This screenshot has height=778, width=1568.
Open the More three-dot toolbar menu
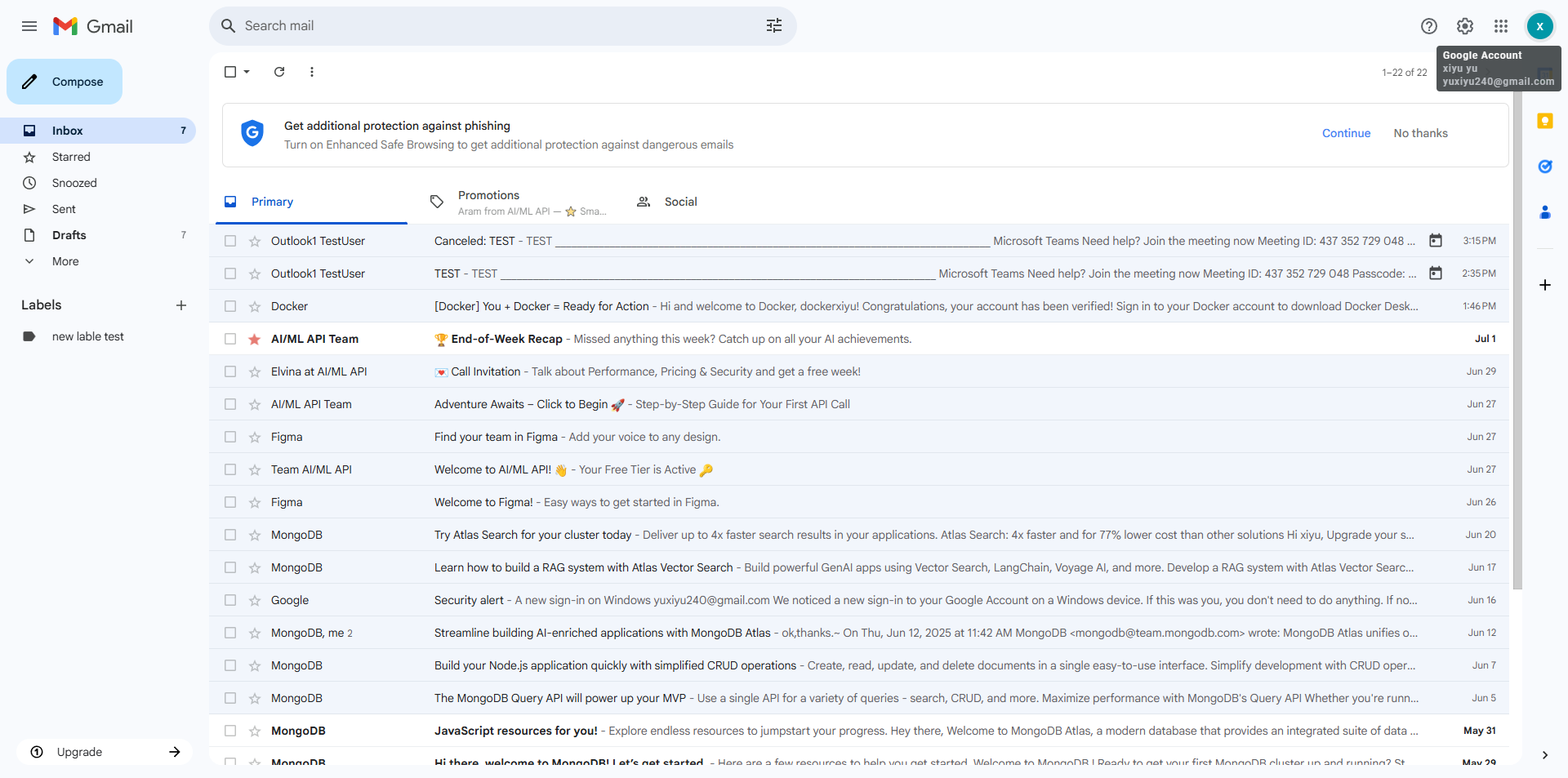coord(312,72)
